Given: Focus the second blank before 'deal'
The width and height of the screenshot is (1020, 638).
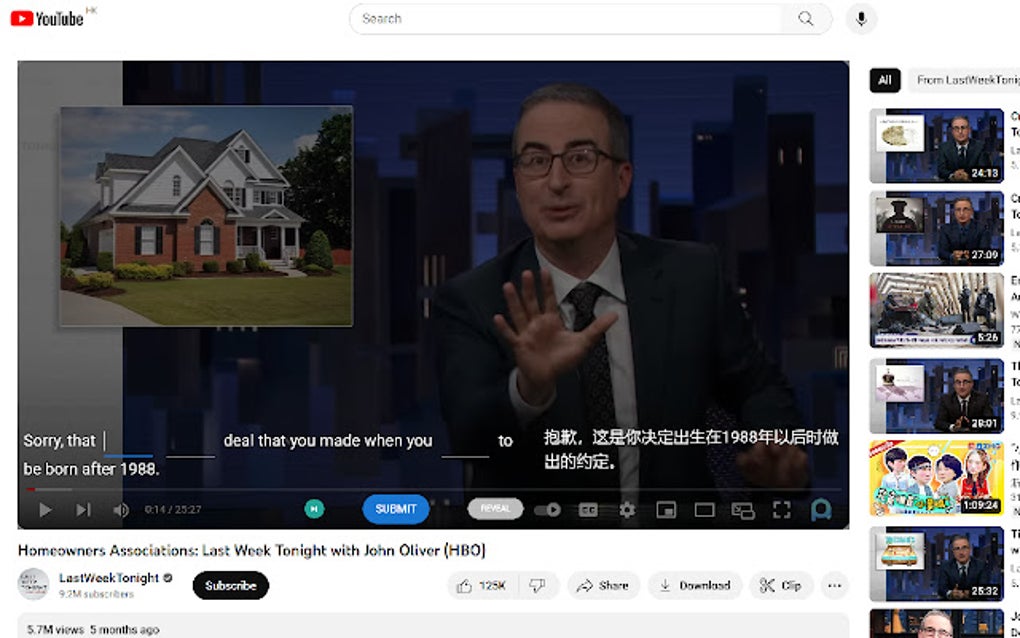Looking at the screenshot, I should point(190,442).
